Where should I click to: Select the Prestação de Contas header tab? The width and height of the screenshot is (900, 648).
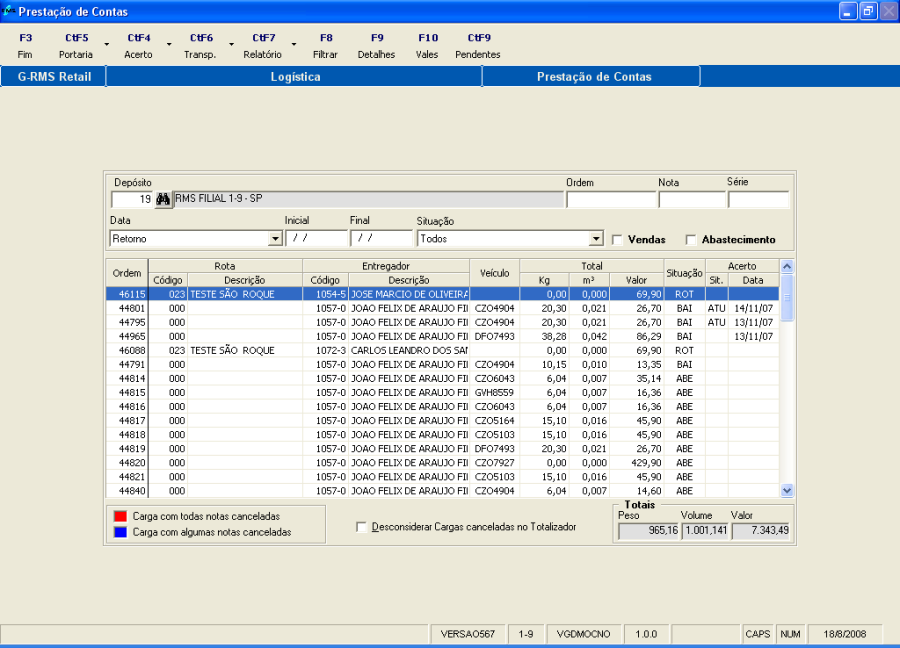[593, 77]
